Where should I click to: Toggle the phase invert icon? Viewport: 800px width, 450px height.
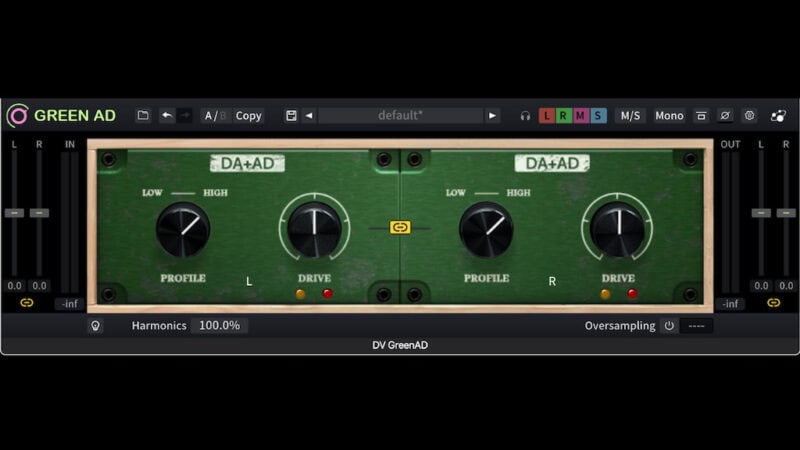pos(725,116)
